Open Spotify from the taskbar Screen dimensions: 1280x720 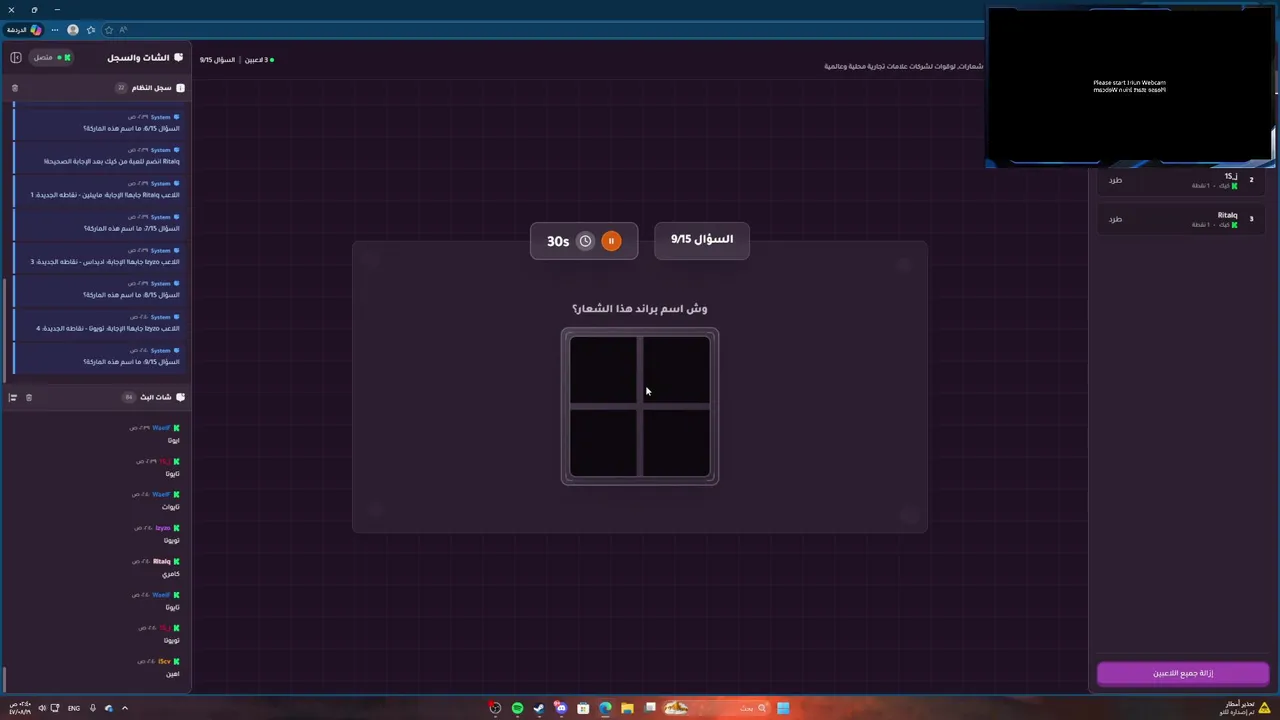click(517, 708)
